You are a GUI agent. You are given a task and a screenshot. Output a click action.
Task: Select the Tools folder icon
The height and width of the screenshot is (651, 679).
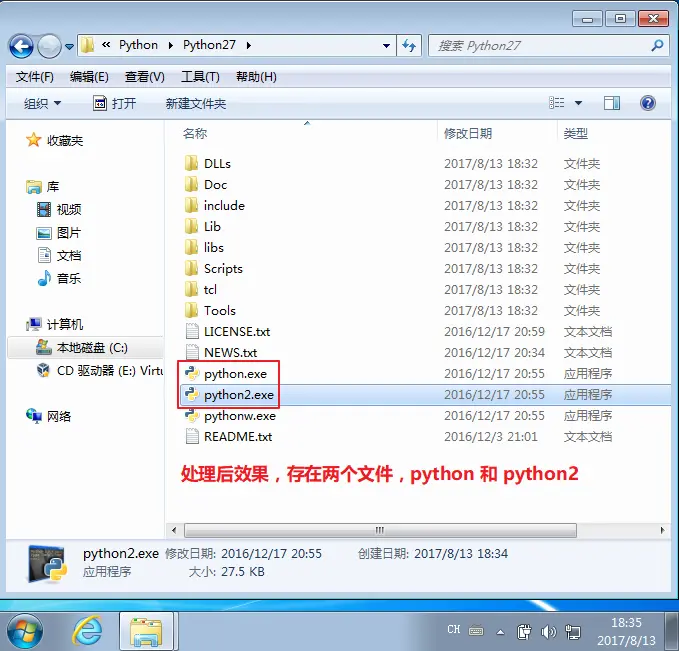click(191, 311)
